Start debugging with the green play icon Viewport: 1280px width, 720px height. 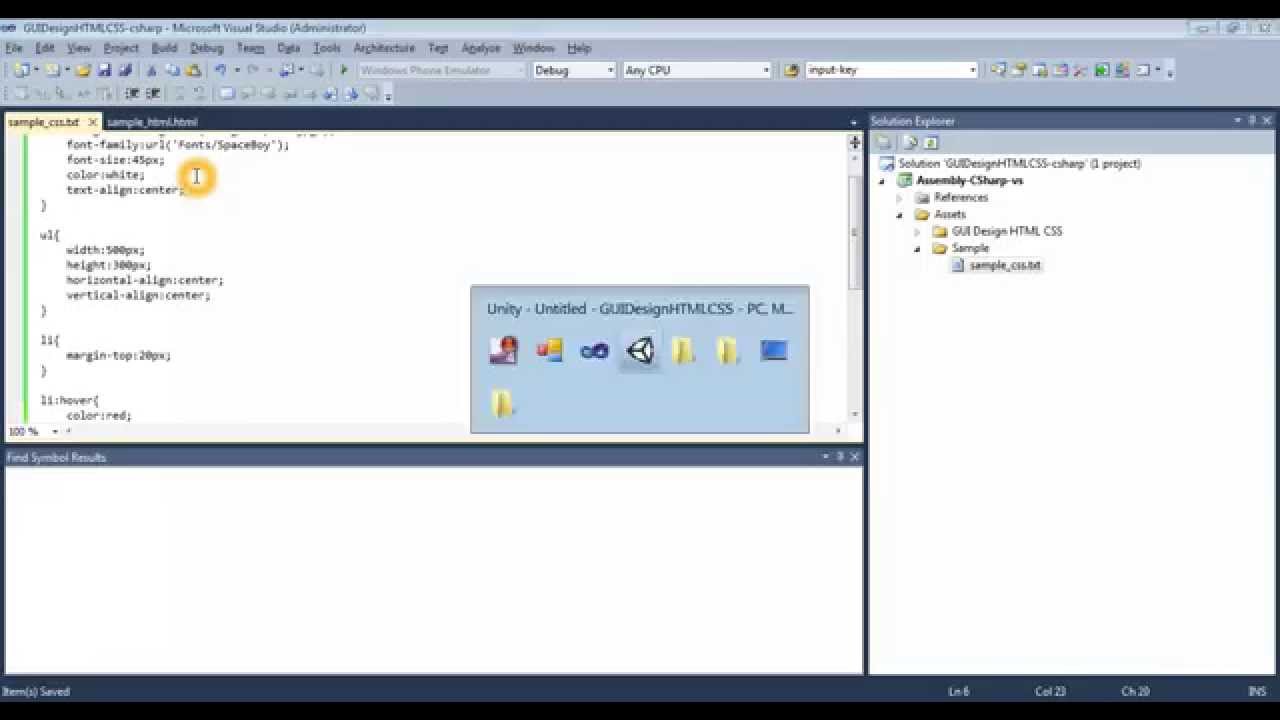click(x=344, y=70)
